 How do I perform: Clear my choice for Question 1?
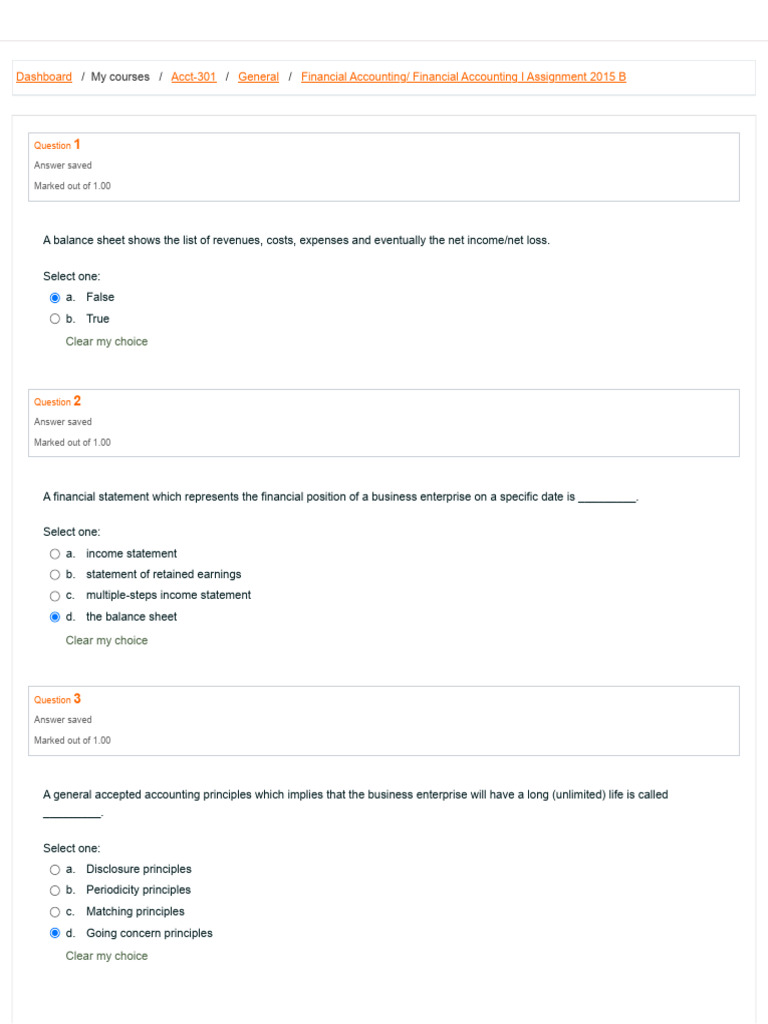pos(106,342)
